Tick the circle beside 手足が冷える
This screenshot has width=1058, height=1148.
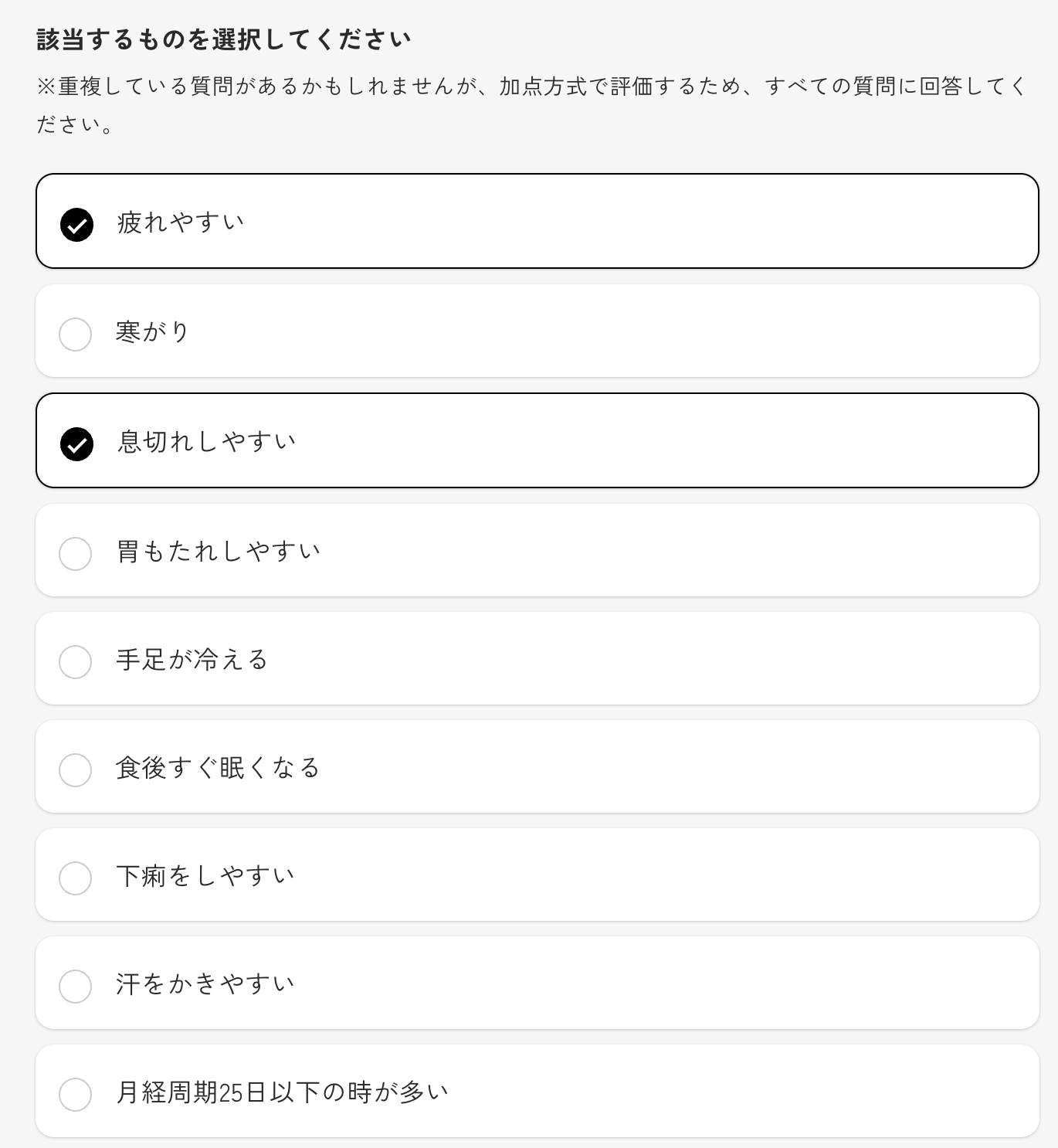[76, 662]
